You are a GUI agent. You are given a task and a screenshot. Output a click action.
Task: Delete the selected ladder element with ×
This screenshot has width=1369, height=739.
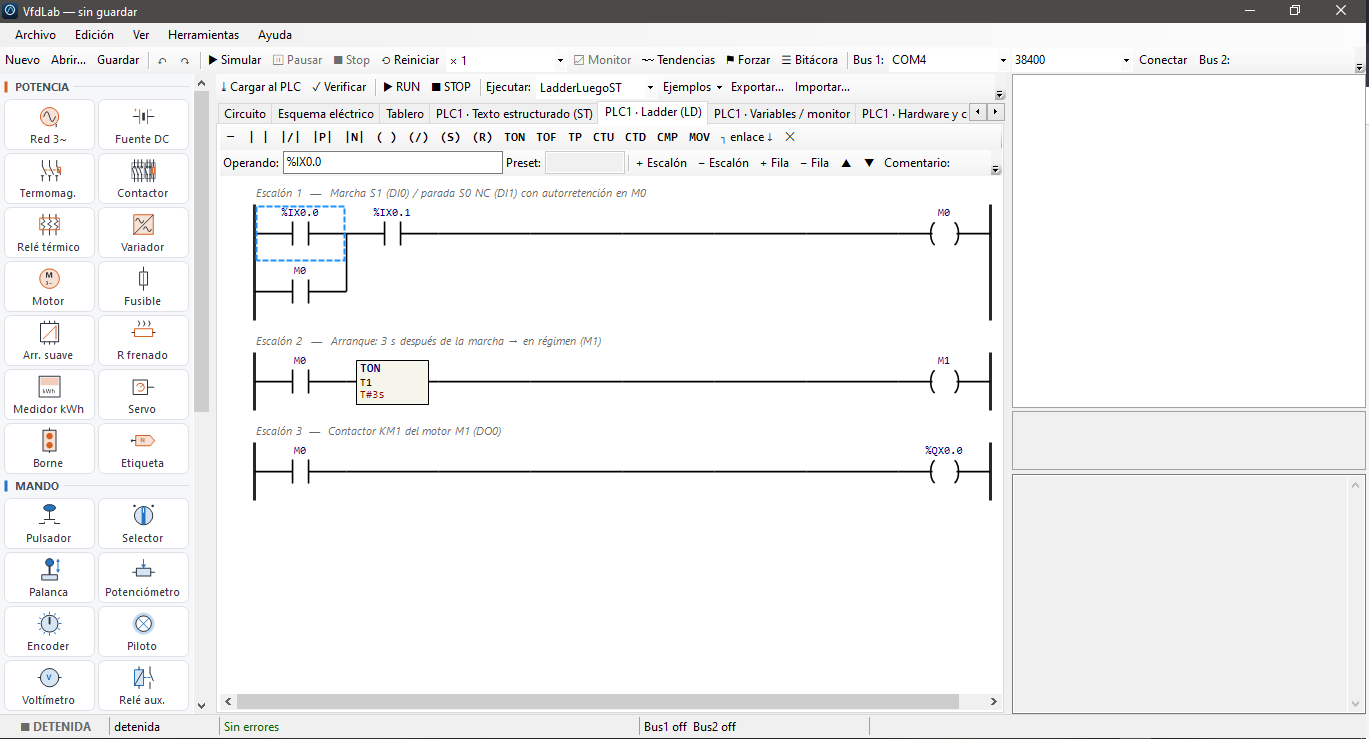[x=790, y=137]
